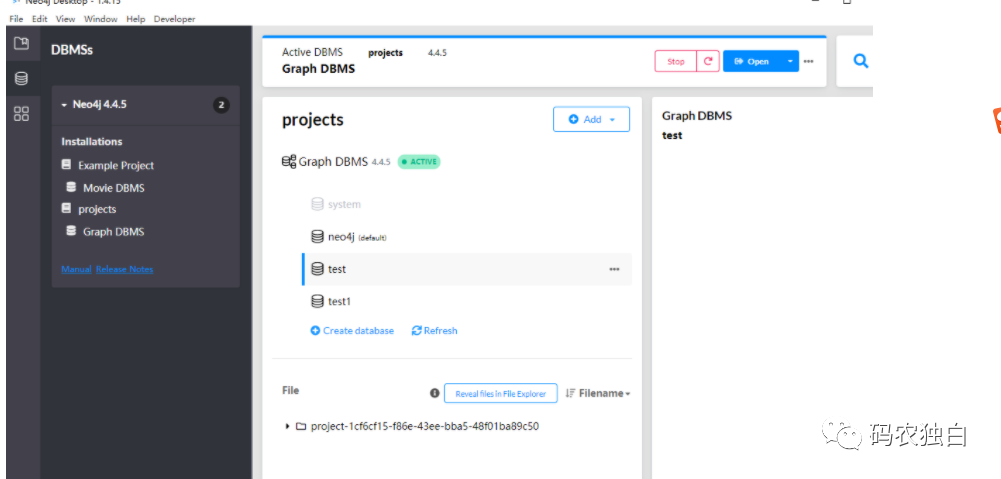Click Reveal files in File Explorer
The width and height of the screenshot is (1001, 479).
point(500,393)
